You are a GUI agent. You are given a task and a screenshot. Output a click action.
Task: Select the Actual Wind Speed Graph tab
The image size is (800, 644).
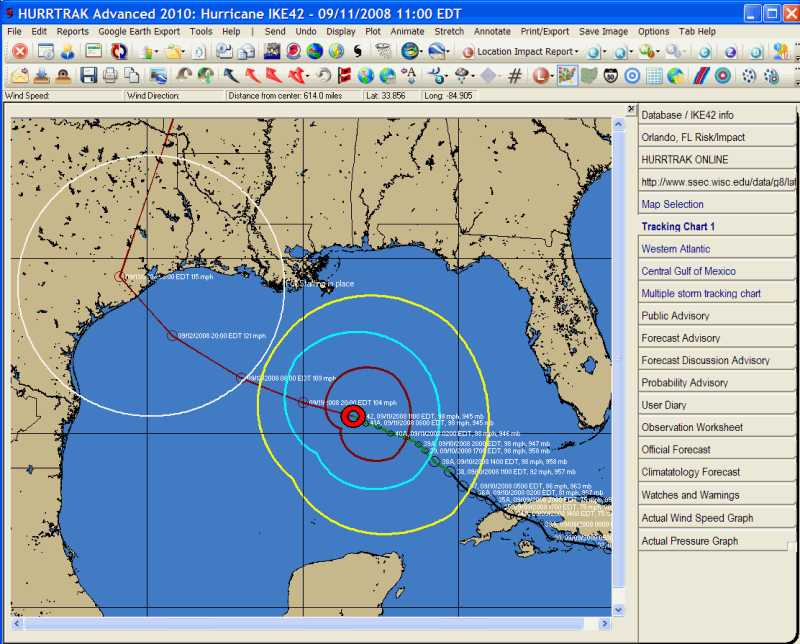pos(697,518)
